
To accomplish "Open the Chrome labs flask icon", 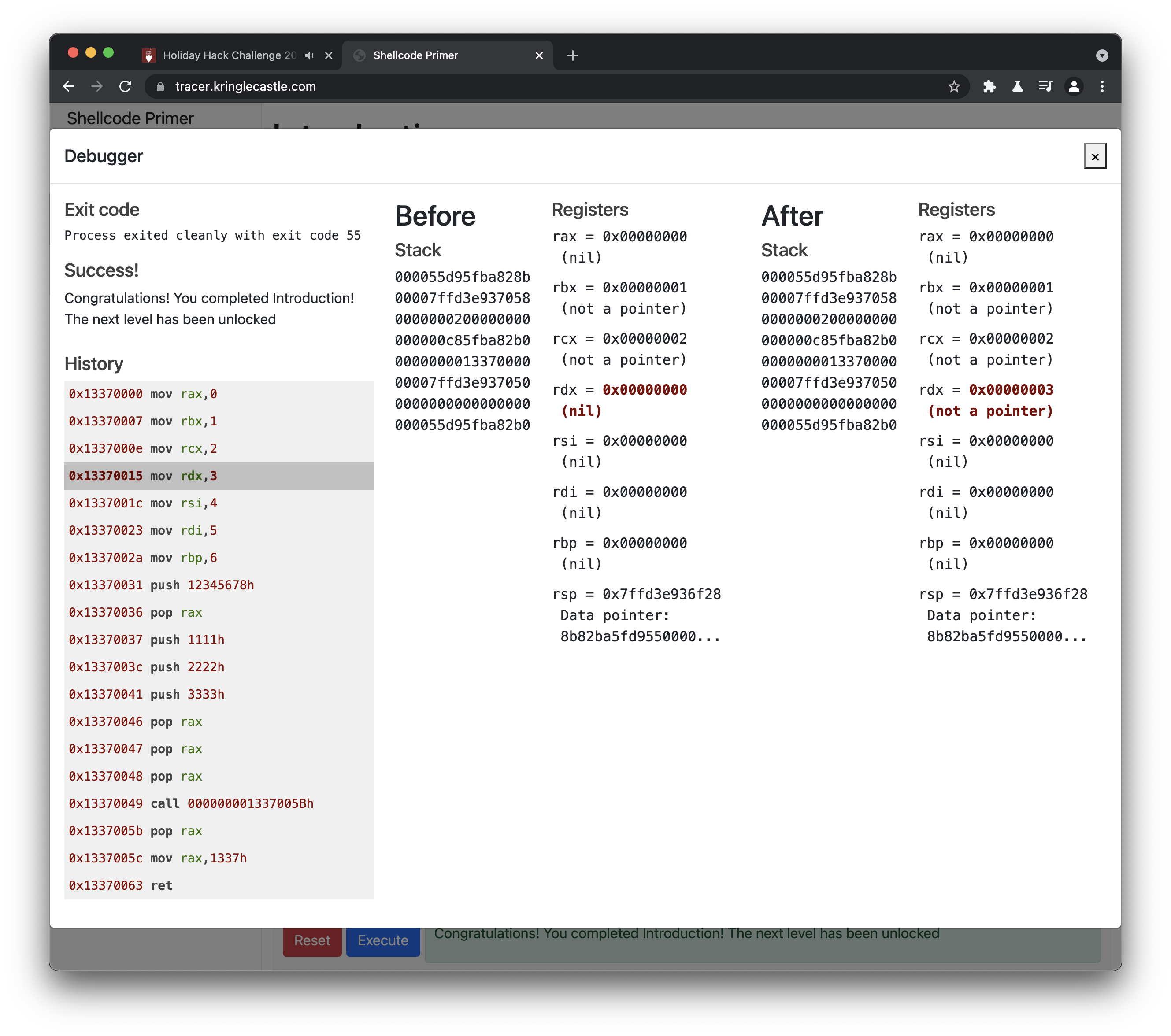I will click(x=1017, y=86).
